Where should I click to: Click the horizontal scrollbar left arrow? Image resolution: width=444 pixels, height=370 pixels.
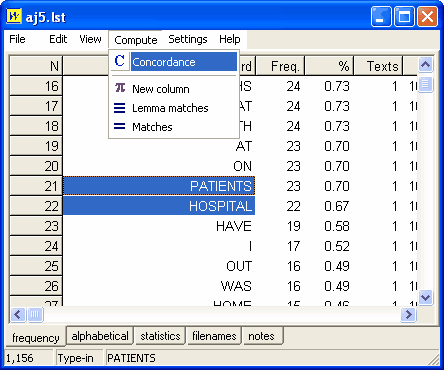coord(18,314)
